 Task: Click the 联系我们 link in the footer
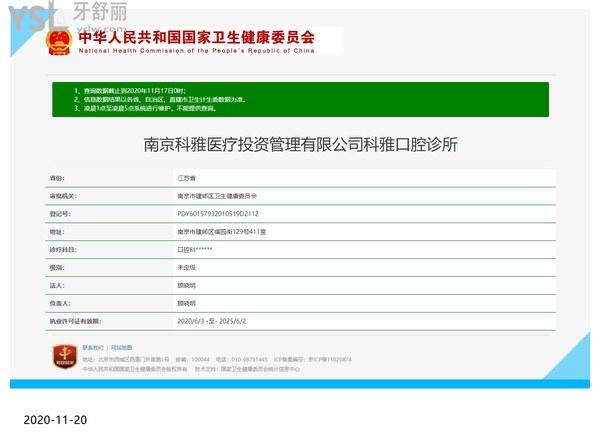[93, 347]
